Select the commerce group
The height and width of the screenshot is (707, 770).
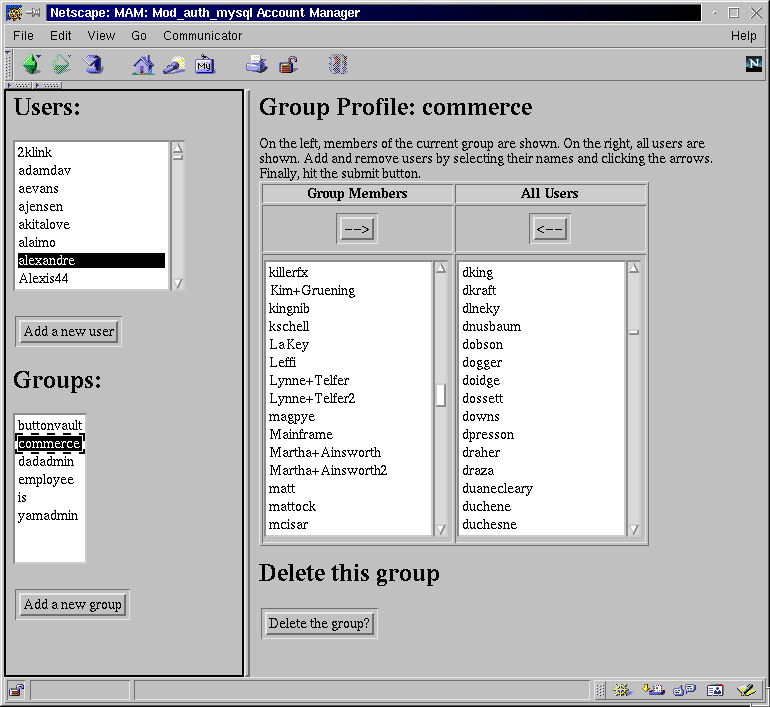(x=50, y=443)
